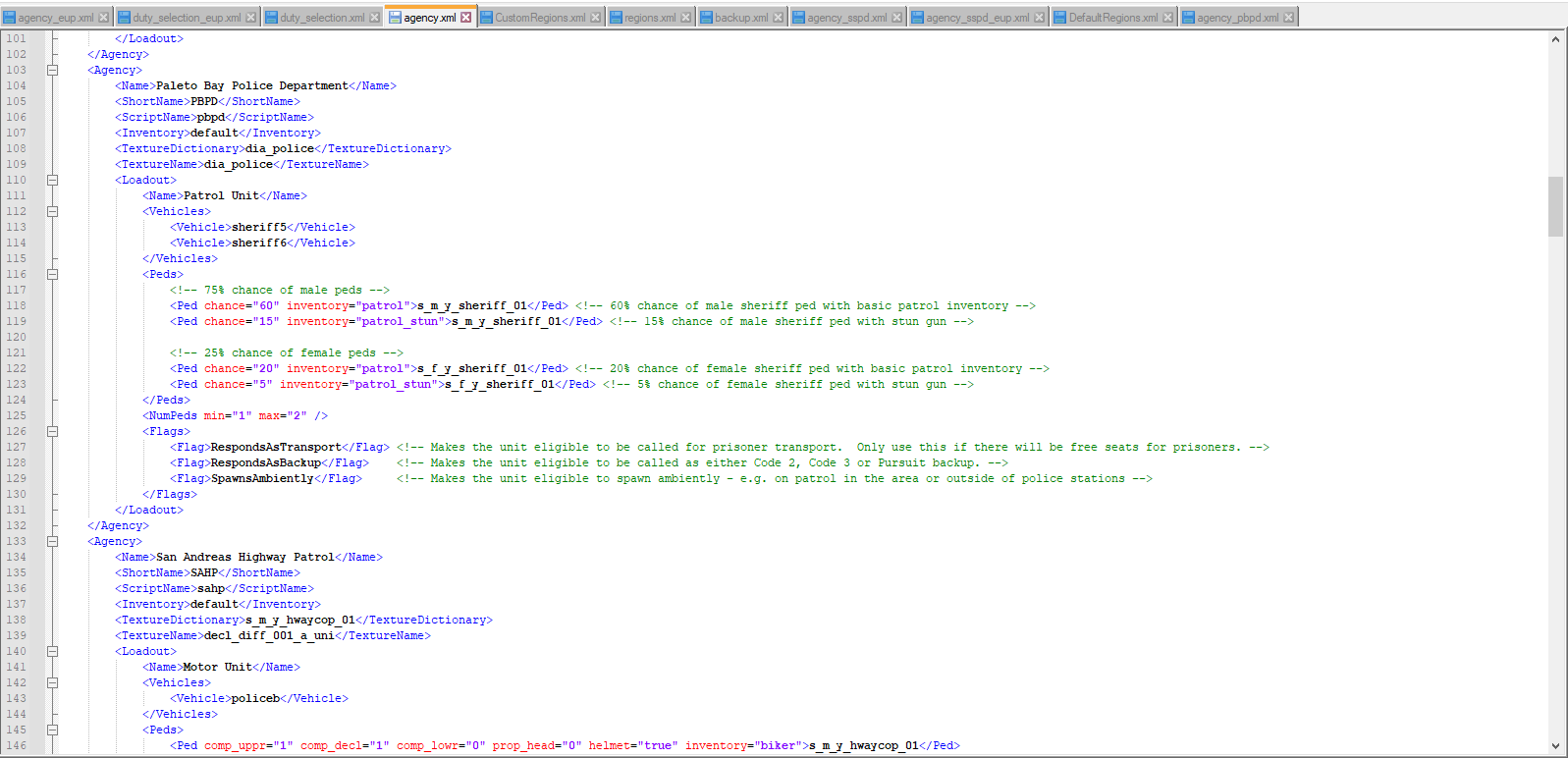Open the agency_sspd.xml tab
Screen dimensions: 1568x758
(846, 18)
